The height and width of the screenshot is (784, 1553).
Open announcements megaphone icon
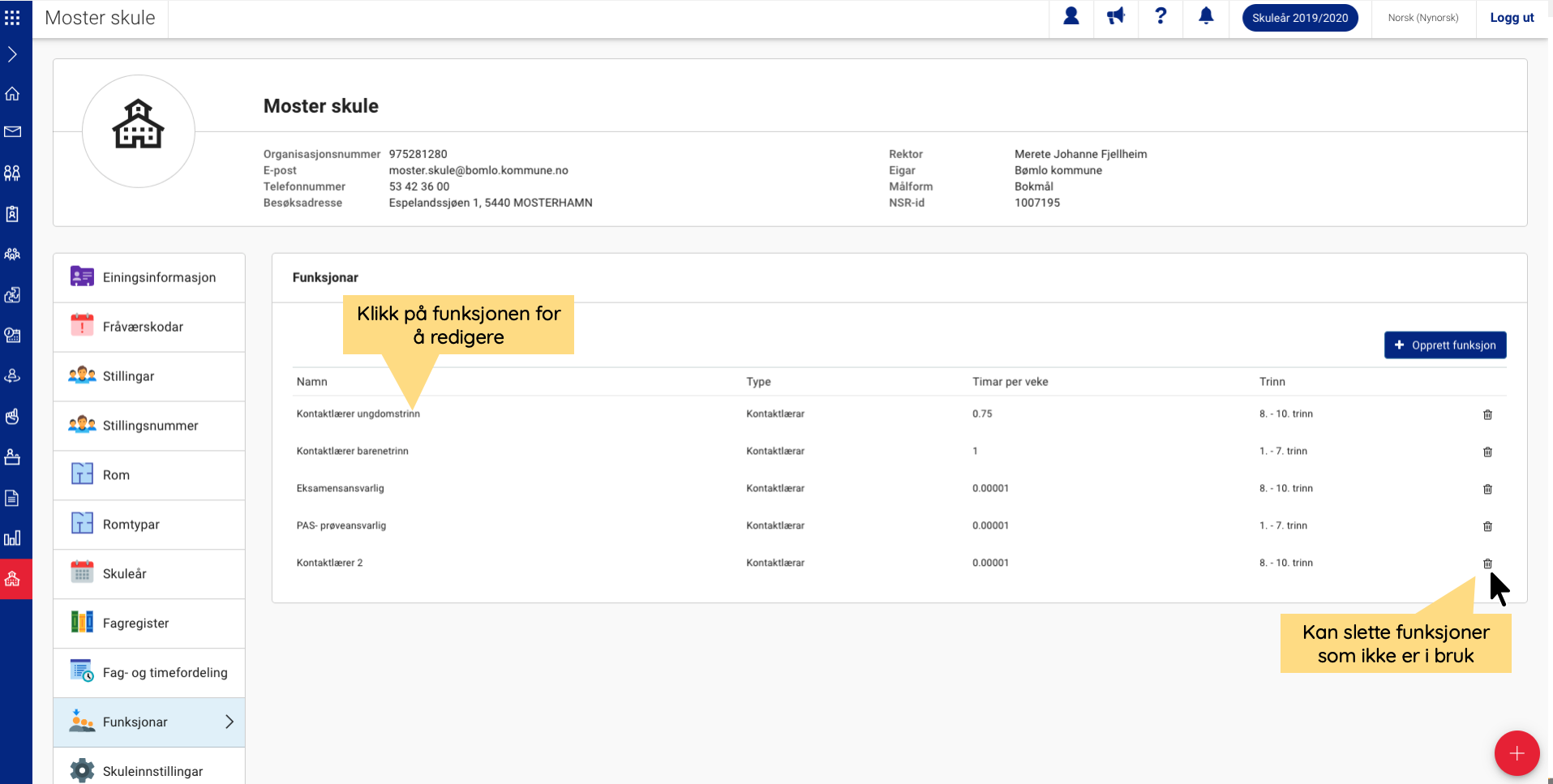1116,16
